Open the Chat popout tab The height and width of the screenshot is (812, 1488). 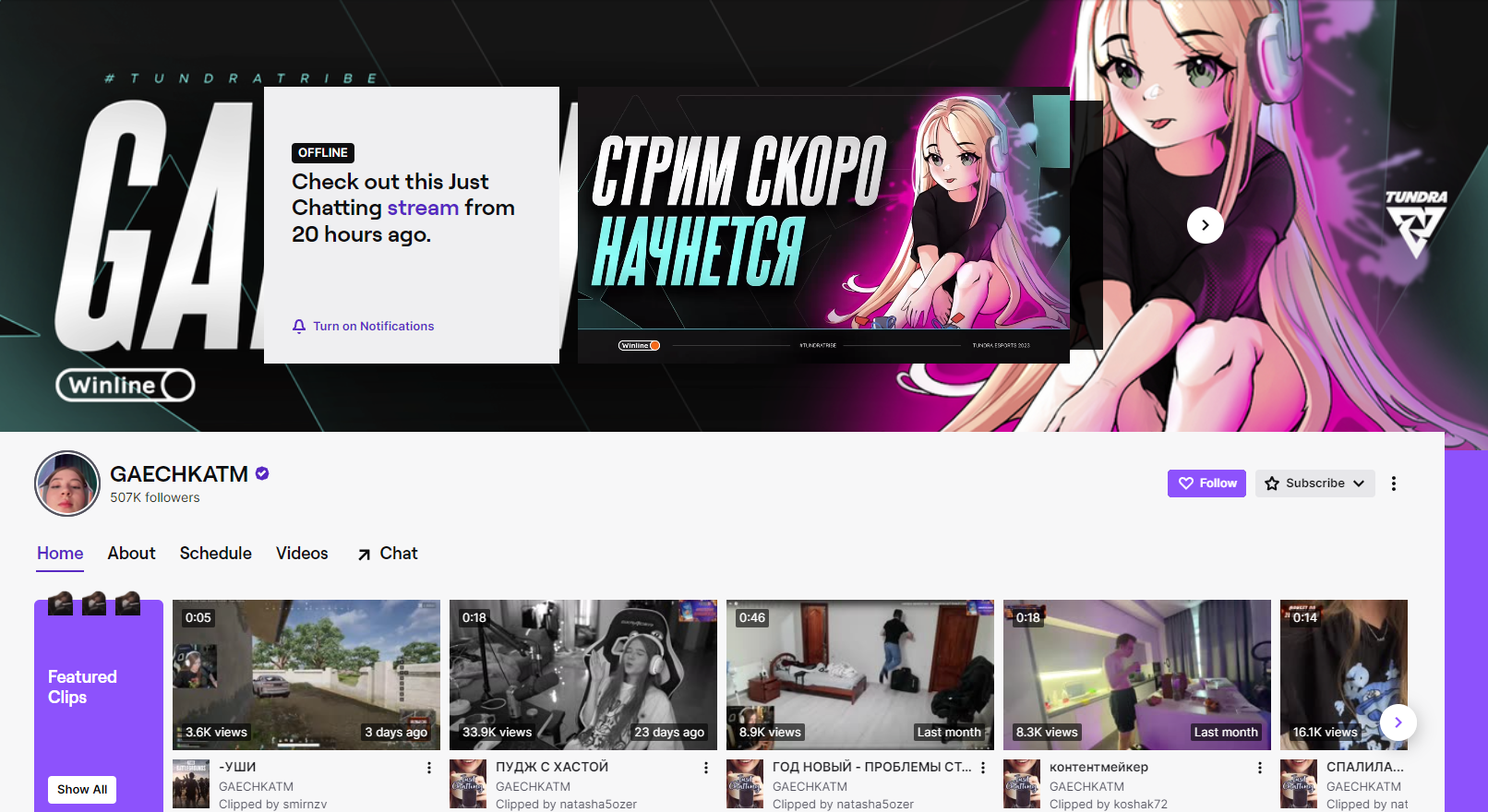coord(388,554)
